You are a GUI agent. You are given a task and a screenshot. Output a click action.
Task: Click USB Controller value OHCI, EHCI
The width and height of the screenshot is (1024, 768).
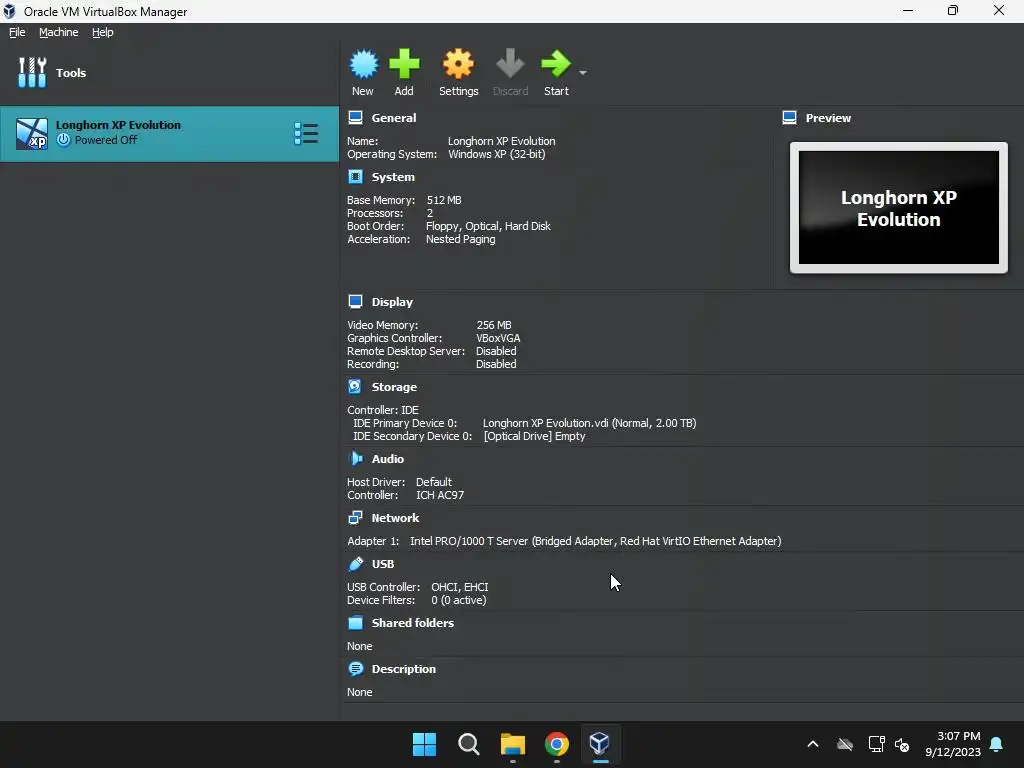(x=460, y=587)
